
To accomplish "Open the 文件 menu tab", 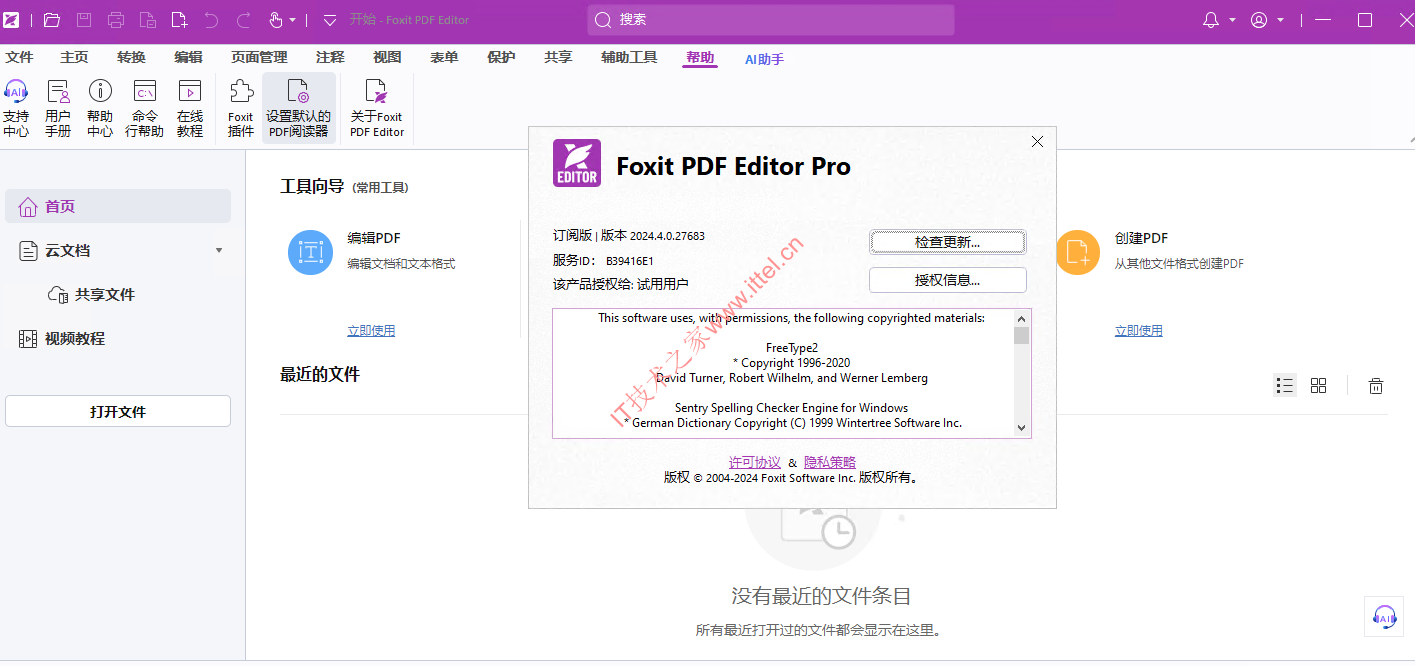I will pyautogui.click(x=19, y=58).
